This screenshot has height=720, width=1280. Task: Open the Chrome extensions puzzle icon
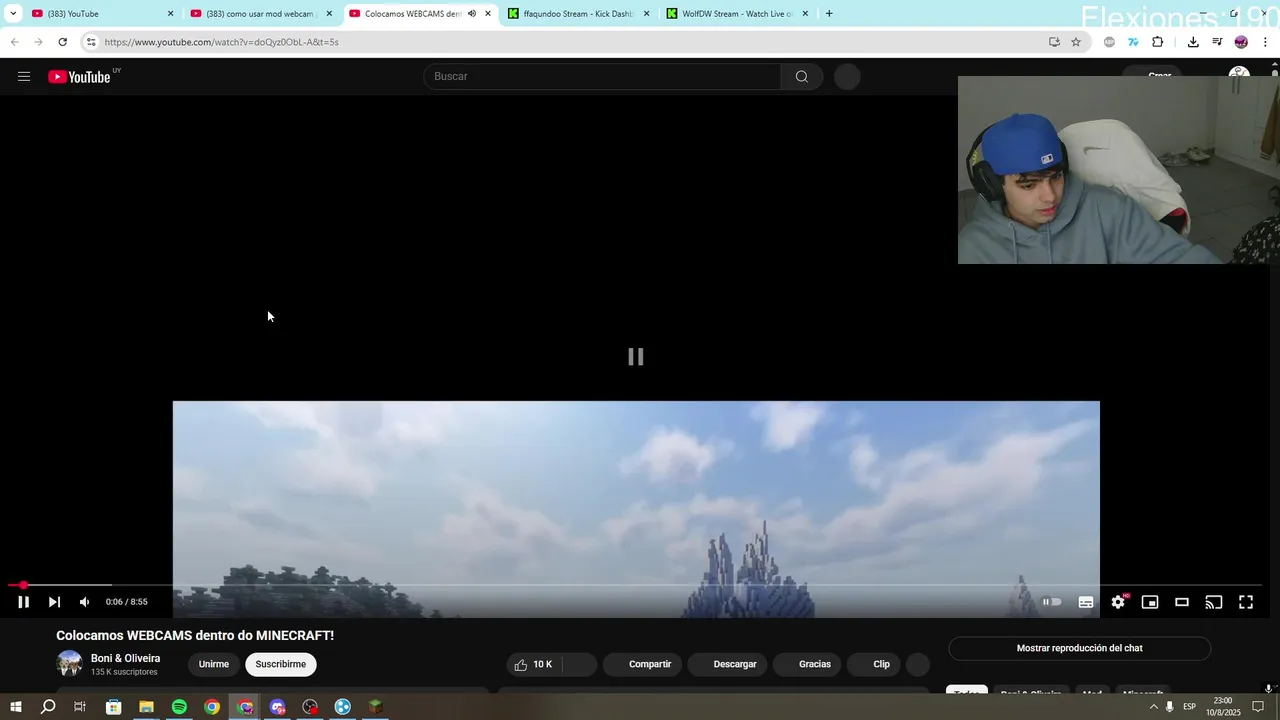click(1158, 42)
